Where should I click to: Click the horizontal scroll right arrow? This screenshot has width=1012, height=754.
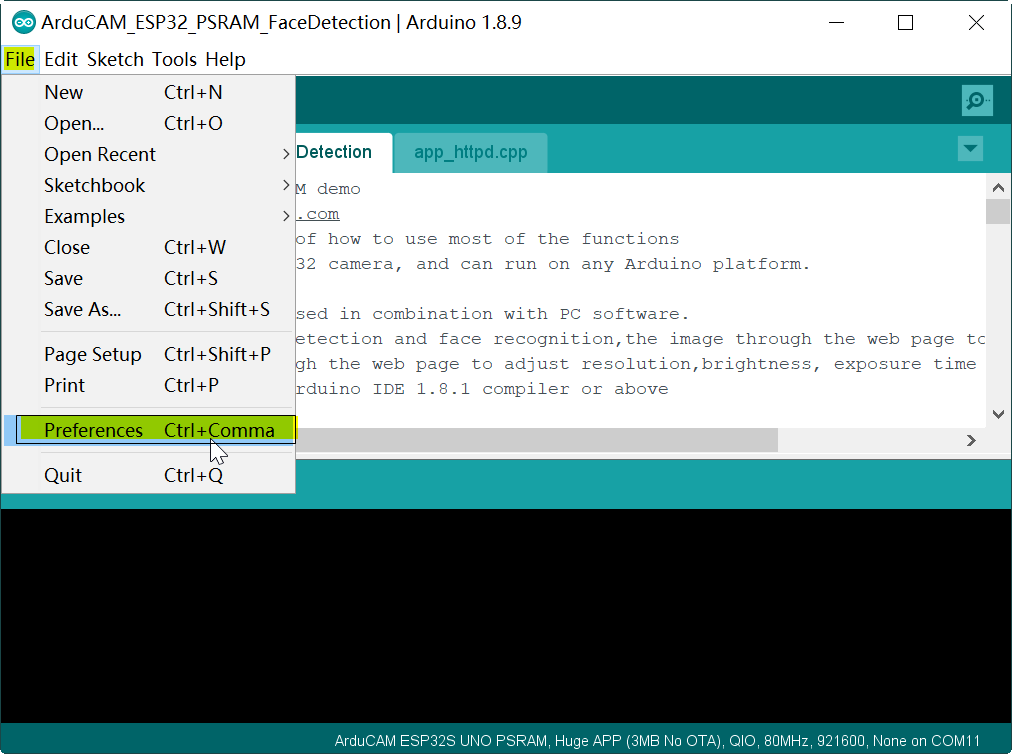coord(971,440)
